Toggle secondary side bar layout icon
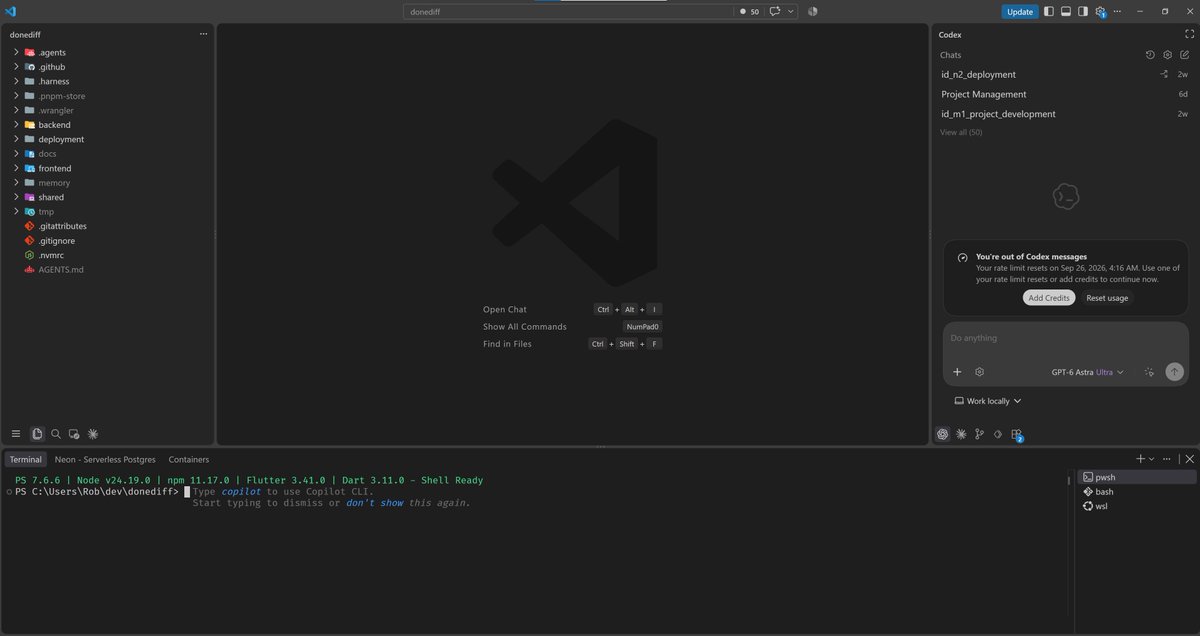Screen dimensions: 1200x636 (1083, 11)
